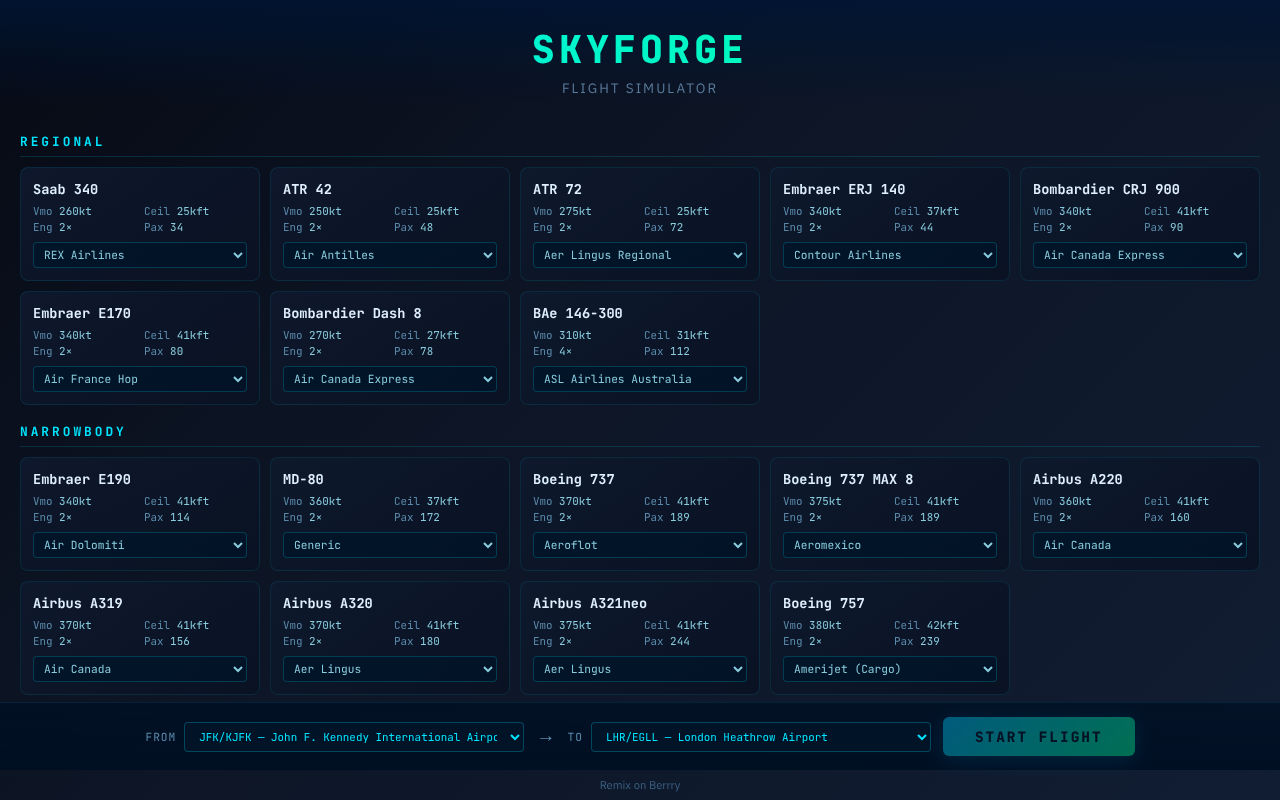The height and width of the screenshot is (800, 1280).
Task: Click the ATR 72 aircraft title
Action: pyautogui.click(x=558, y=189)
